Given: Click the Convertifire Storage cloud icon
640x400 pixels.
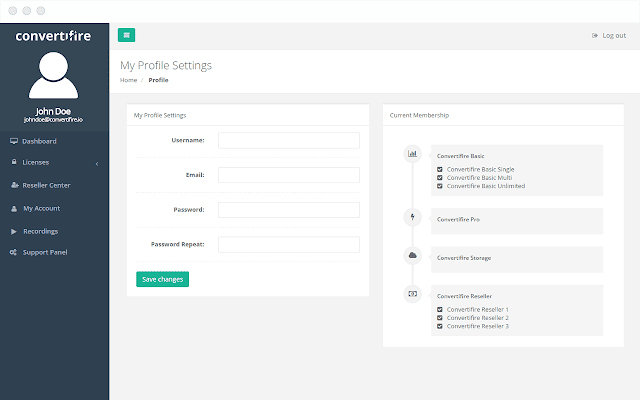Looking at the screenshot, I should pos(412,255).
